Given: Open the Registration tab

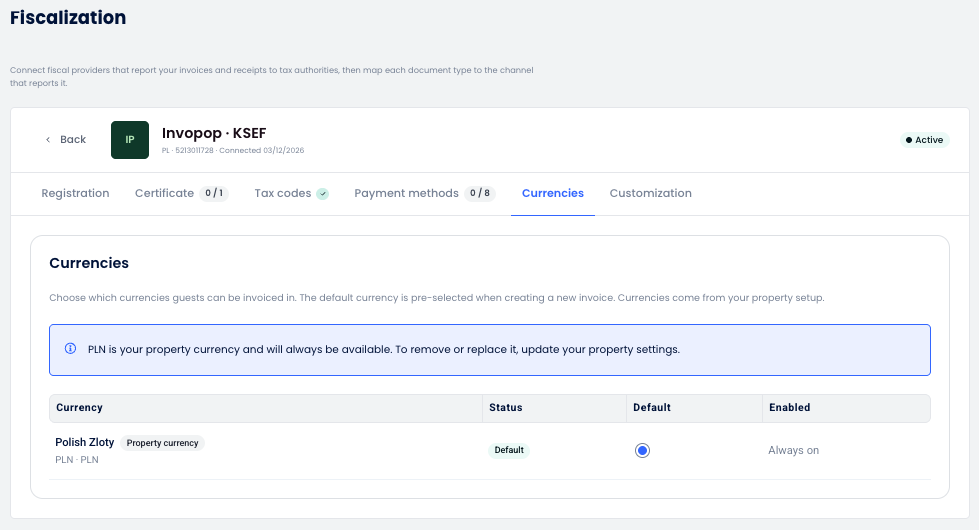Looking at the screenshot, I should point(75,194).
